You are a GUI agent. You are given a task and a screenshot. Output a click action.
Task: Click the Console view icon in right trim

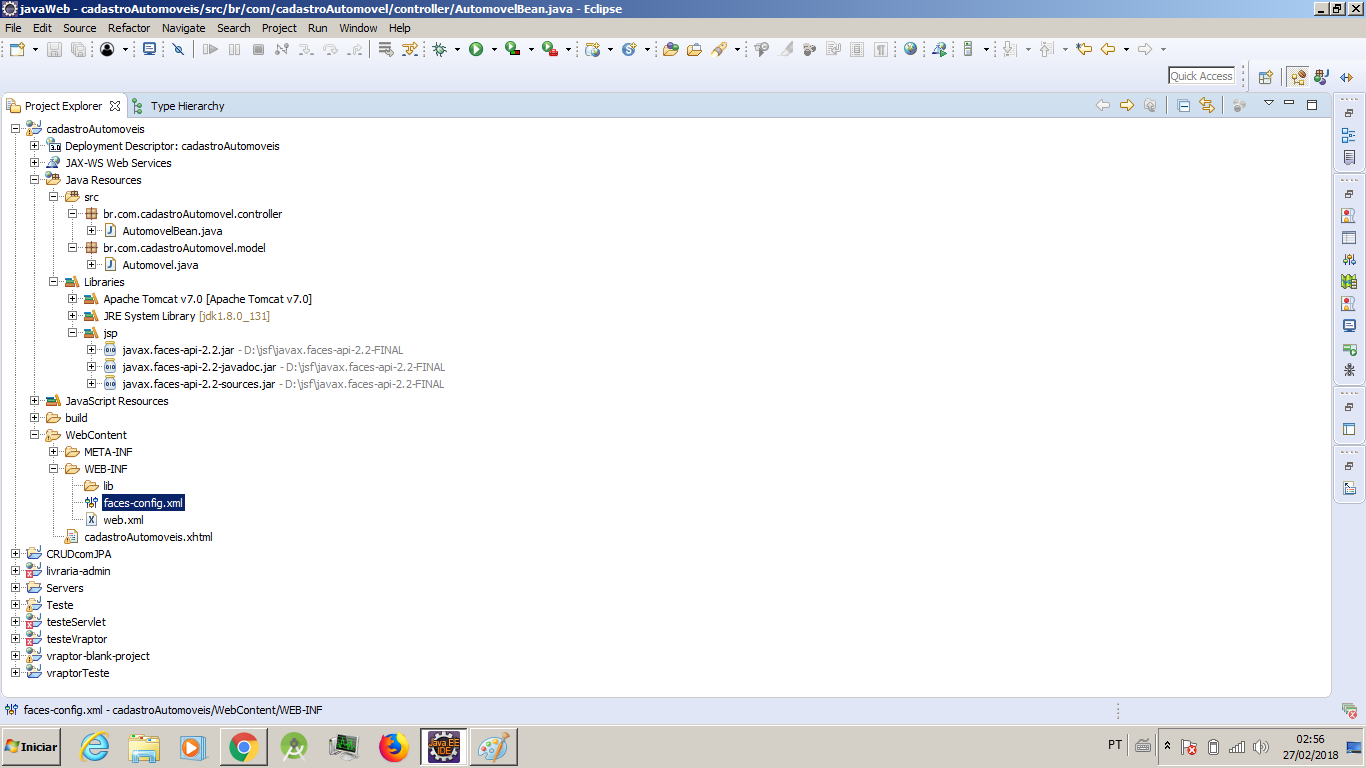pyautogui.click(x=1349, y=326)
